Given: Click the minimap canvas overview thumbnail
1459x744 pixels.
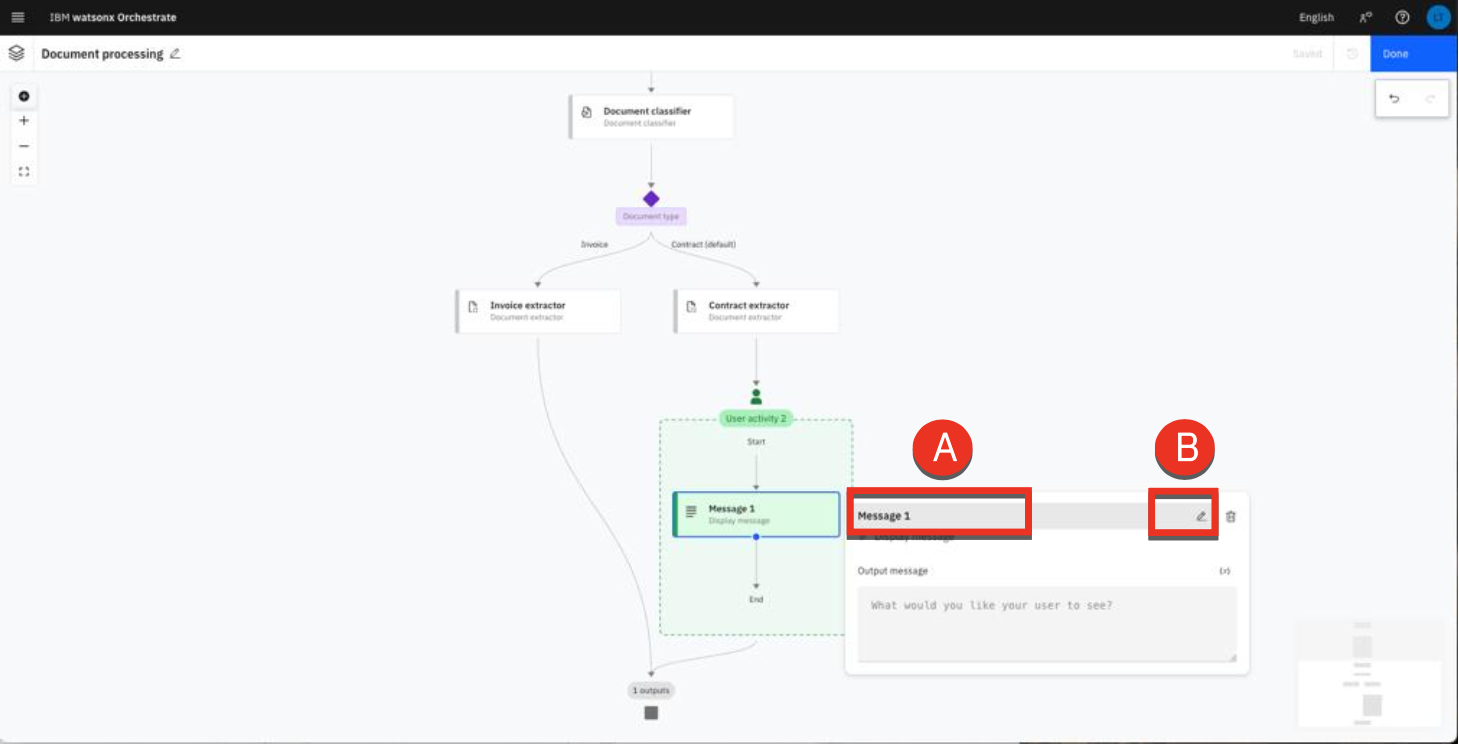Looking at the screenshot, I should pos(1370,671).
